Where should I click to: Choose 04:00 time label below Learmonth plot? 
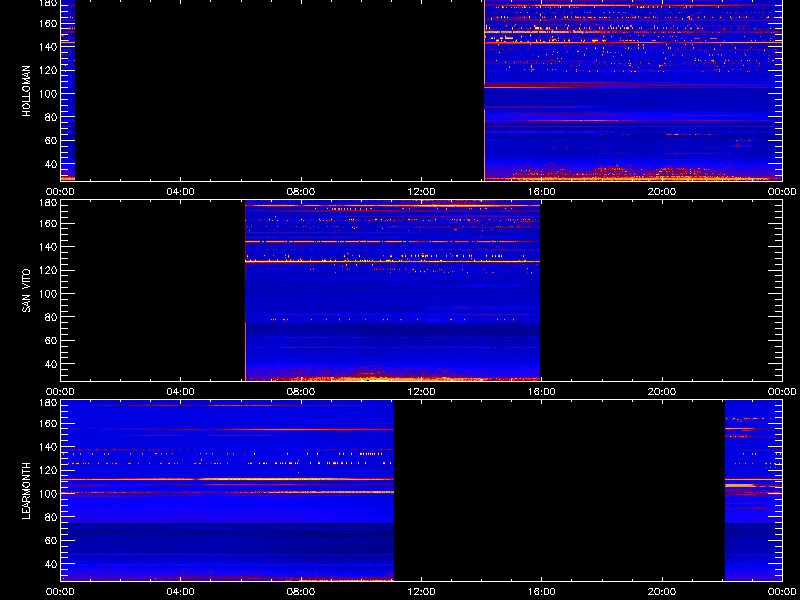[x=181, y=592]
